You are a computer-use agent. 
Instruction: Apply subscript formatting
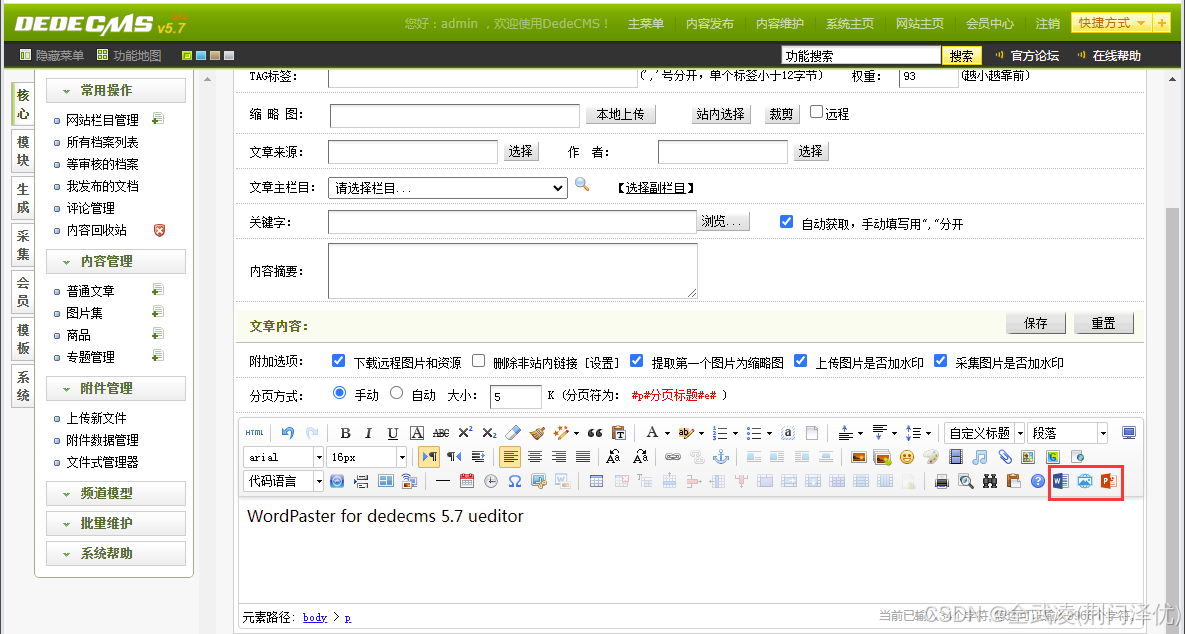click(489, 433)
